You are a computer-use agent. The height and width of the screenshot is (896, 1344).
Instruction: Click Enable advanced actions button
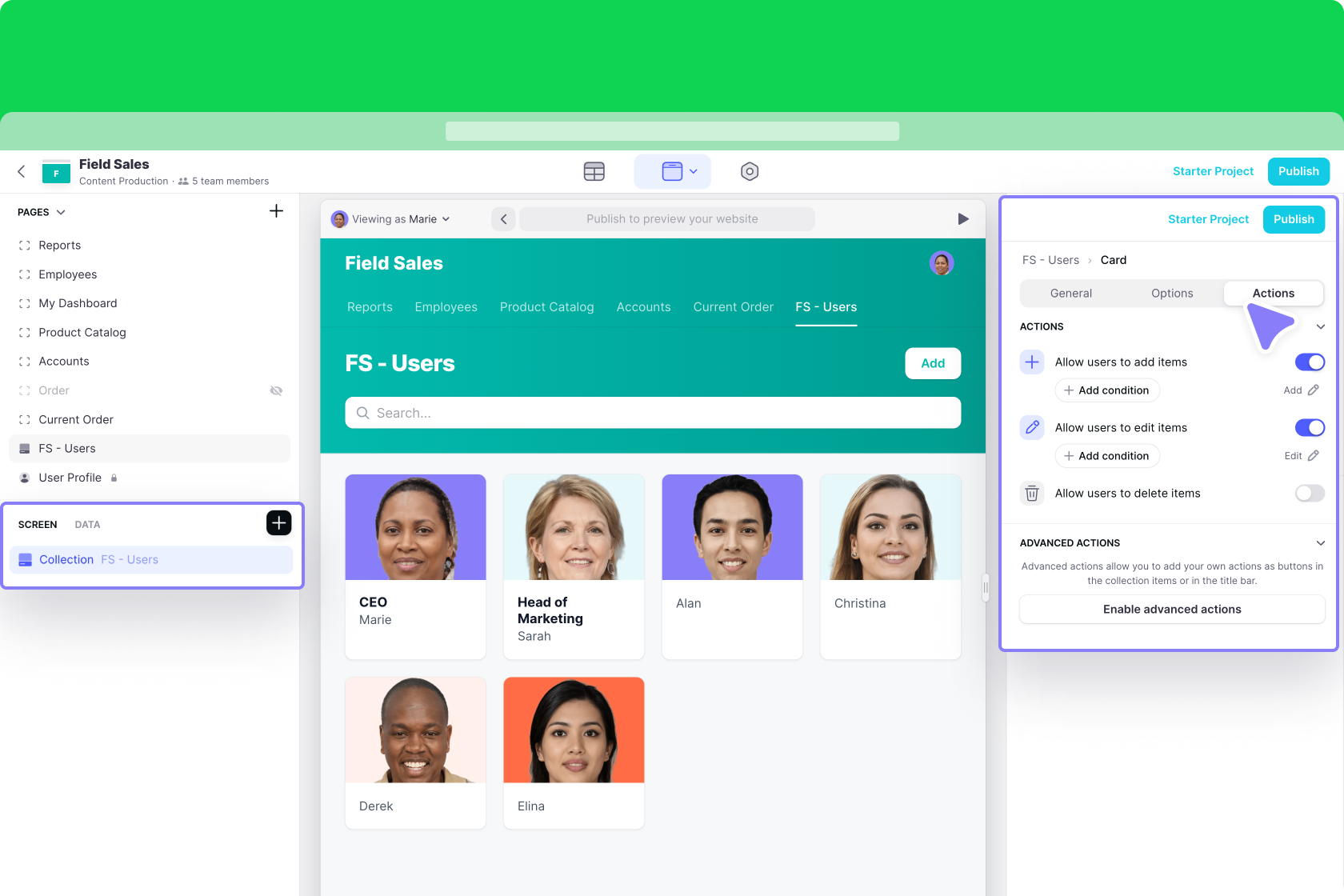(x=1171, y=610)
